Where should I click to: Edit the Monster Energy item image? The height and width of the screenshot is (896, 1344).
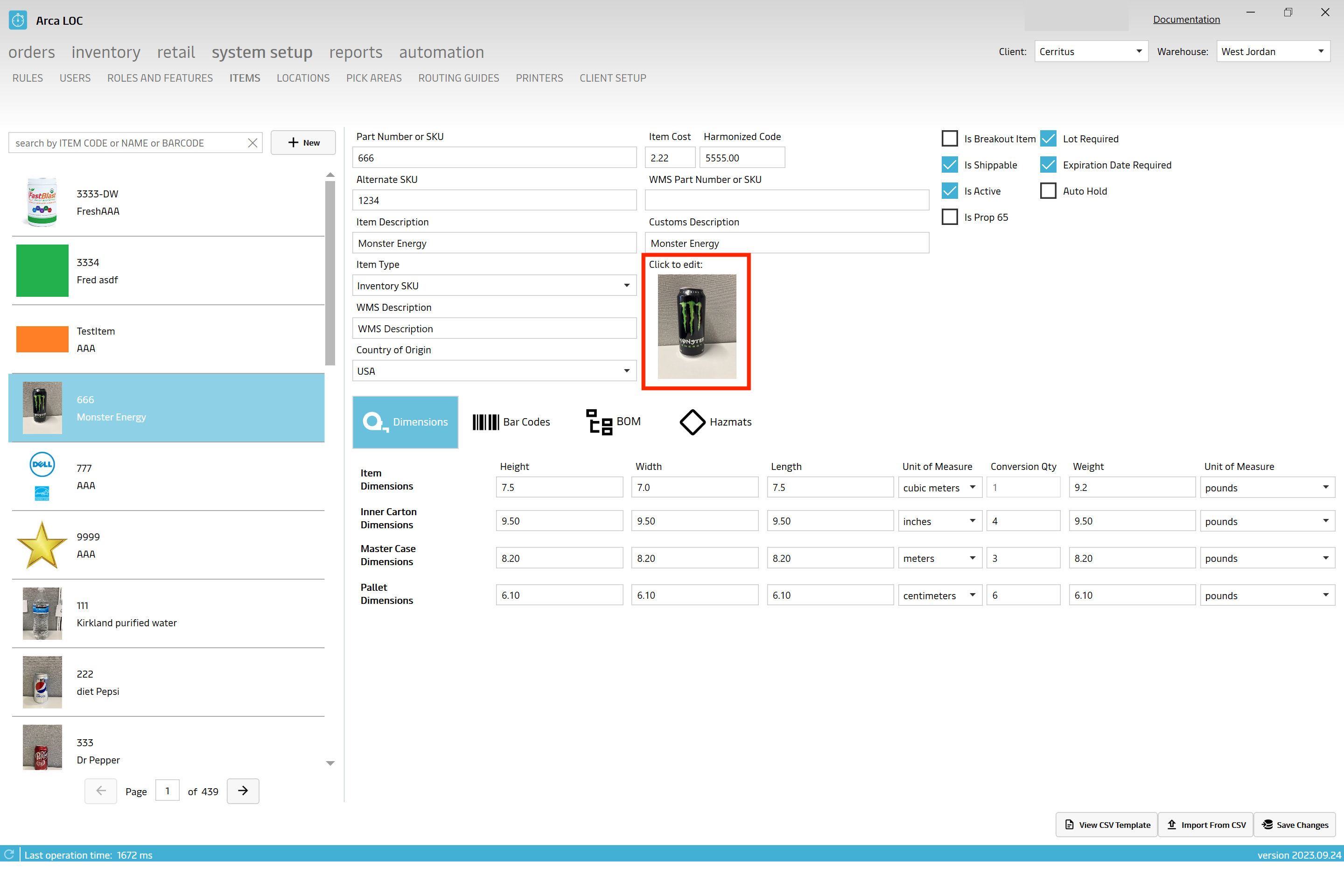coord(697,326)
